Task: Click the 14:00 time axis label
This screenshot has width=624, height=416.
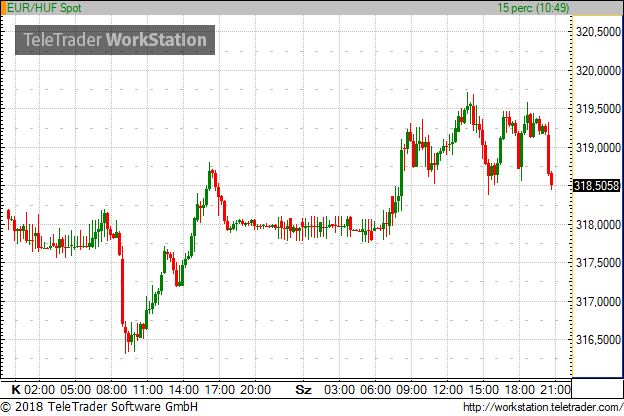Action: click(183, 389)
